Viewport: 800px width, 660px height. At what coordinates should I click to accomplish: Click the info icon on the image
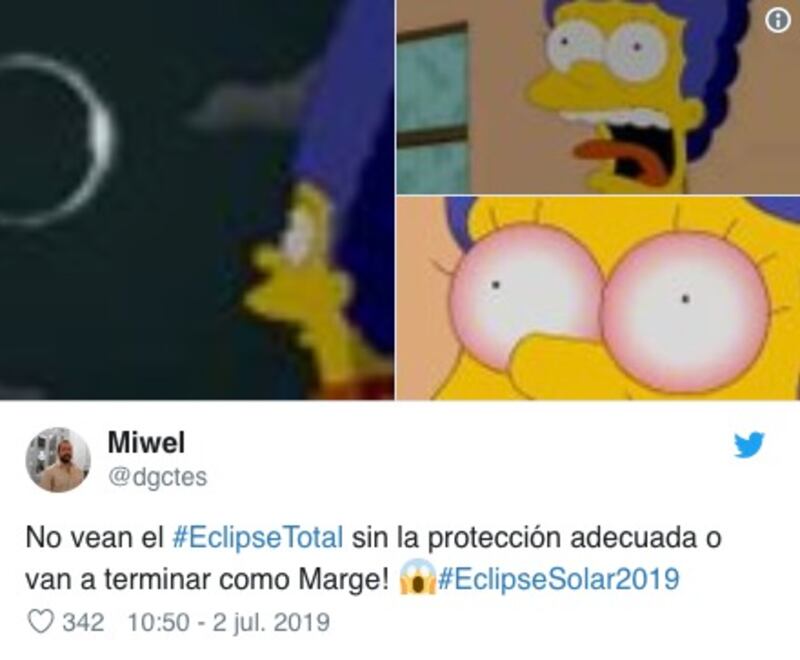pos(778,21)
